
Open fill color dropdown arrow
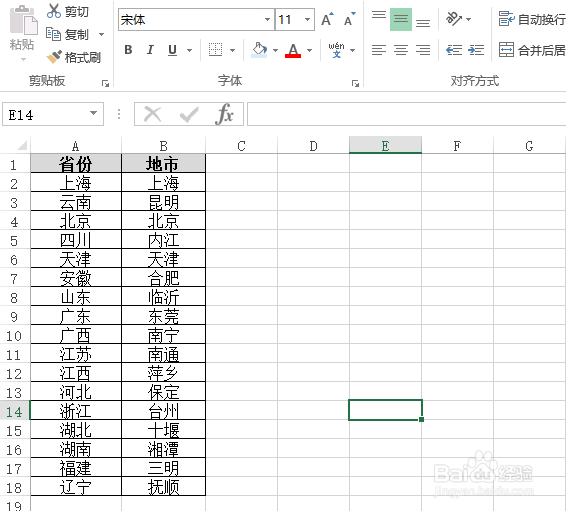click(275, 50)
